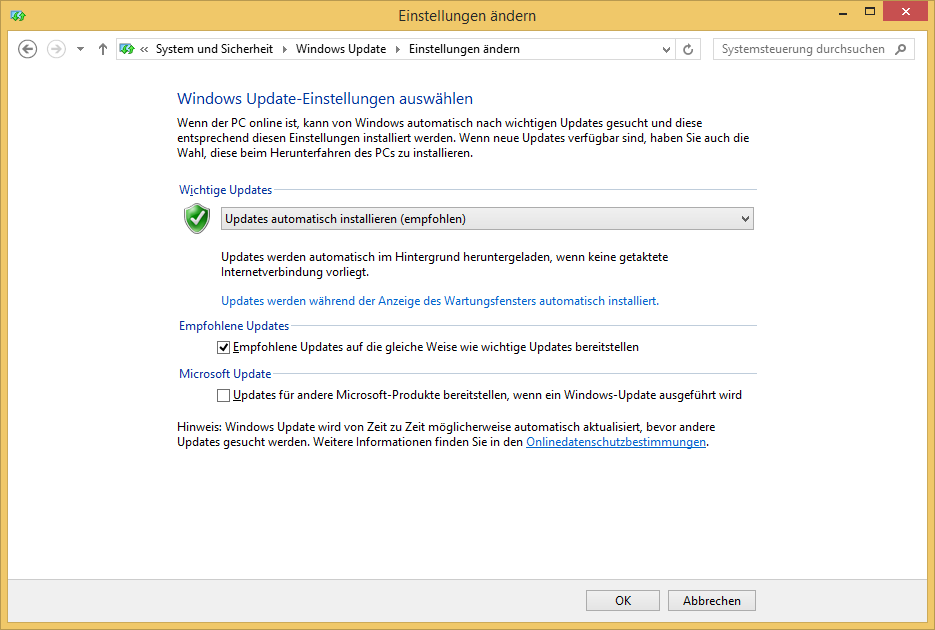Close the Einstellungen ändern window

point(906,12)
